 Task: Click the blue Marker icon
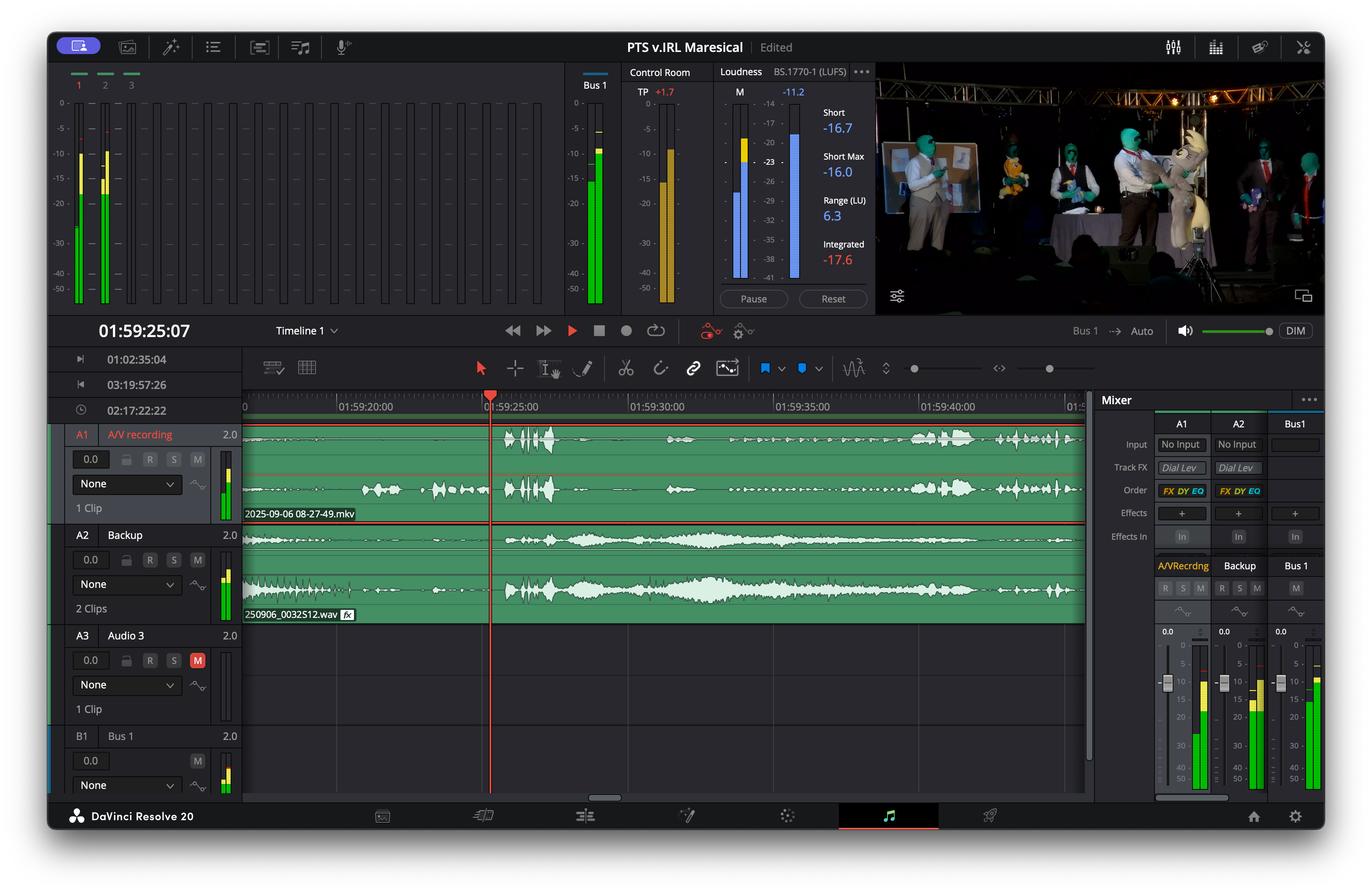802,368
